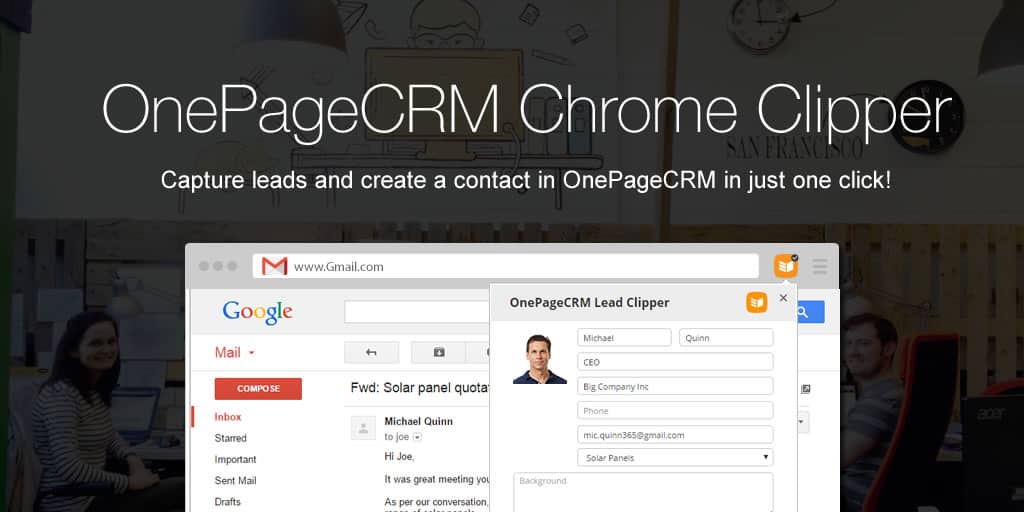Open the Sent Mail folder

[235, 481]
